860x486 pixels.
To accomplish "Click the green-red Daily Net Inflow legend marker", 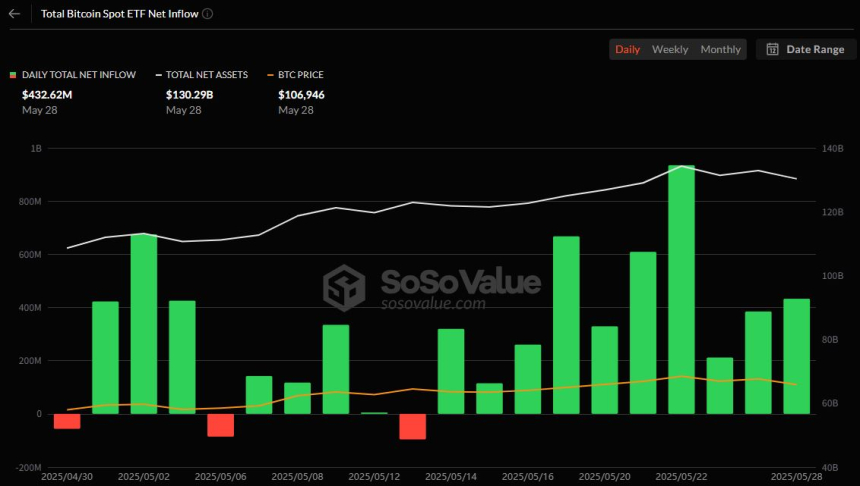I will pos(12,75).
